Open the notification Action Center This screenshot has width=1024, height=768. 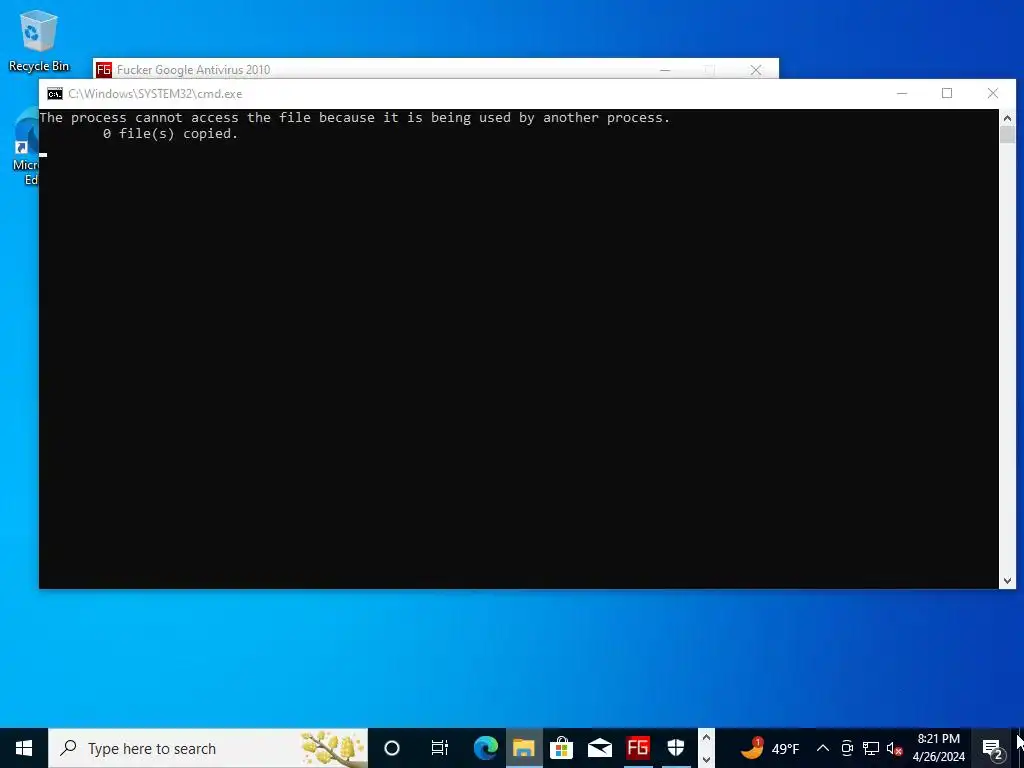click(x=993, y=748)
